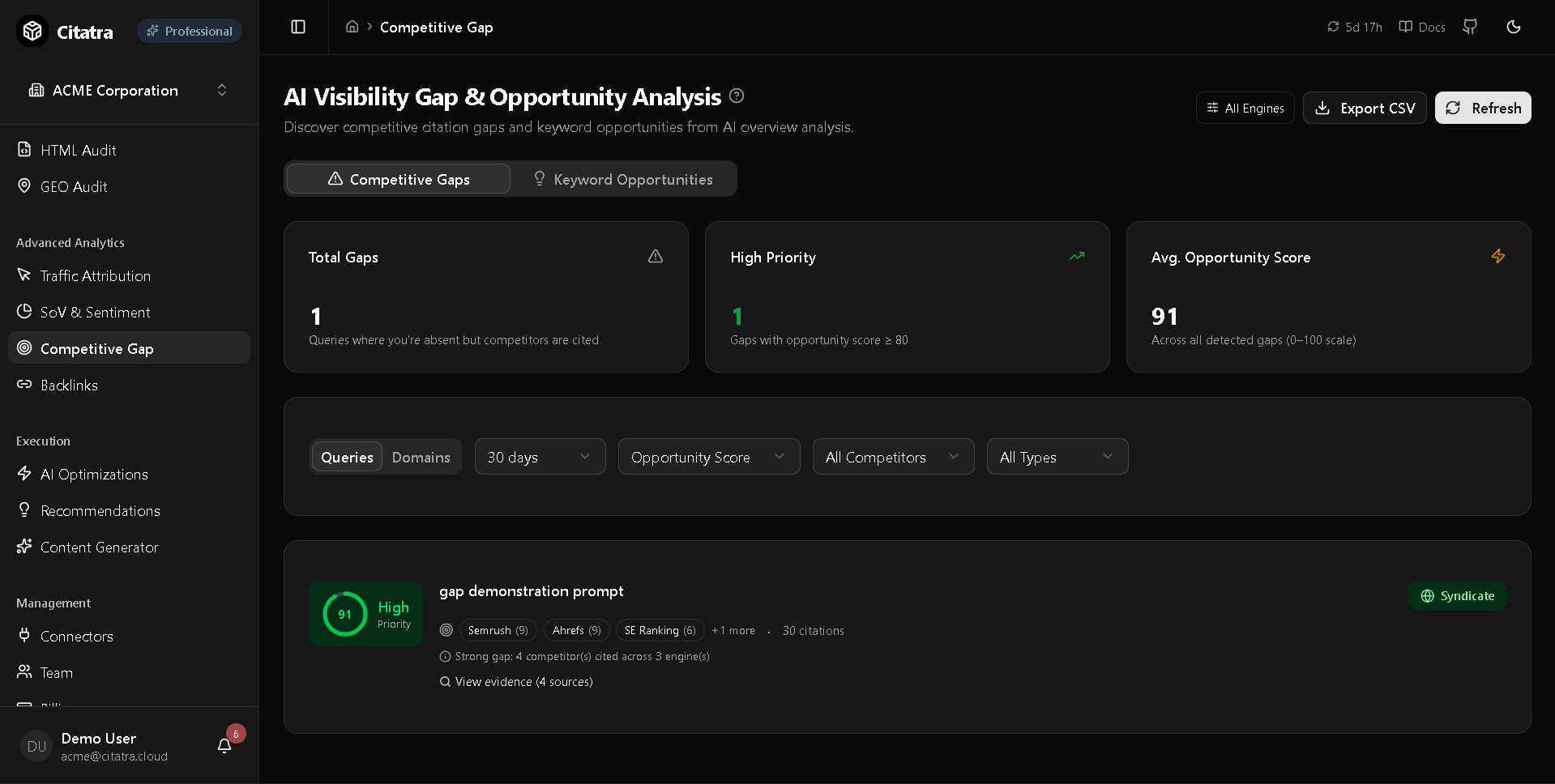Go to home via breadcrumb house icon
The image size is (1555, 784).
(x=352, y=27)
